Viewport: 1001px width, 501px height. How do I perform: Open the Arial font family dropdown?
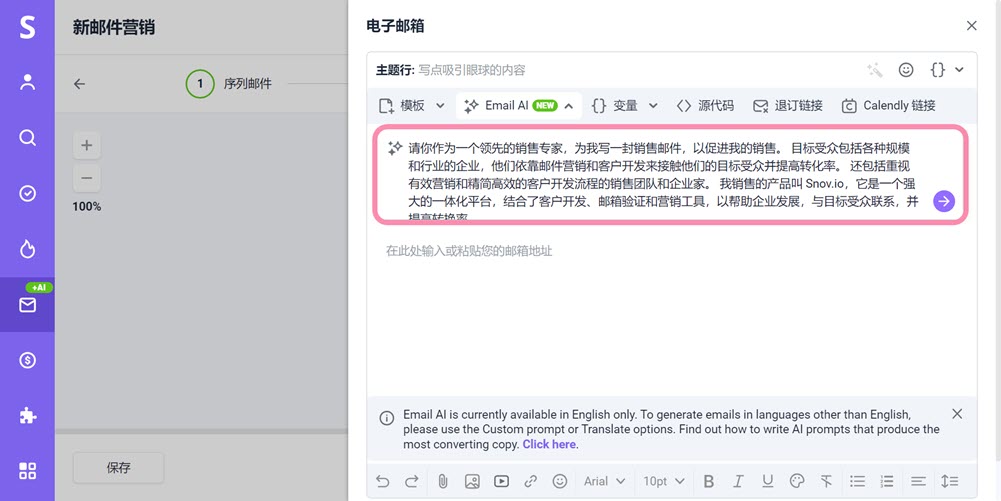tap(605, 481)
